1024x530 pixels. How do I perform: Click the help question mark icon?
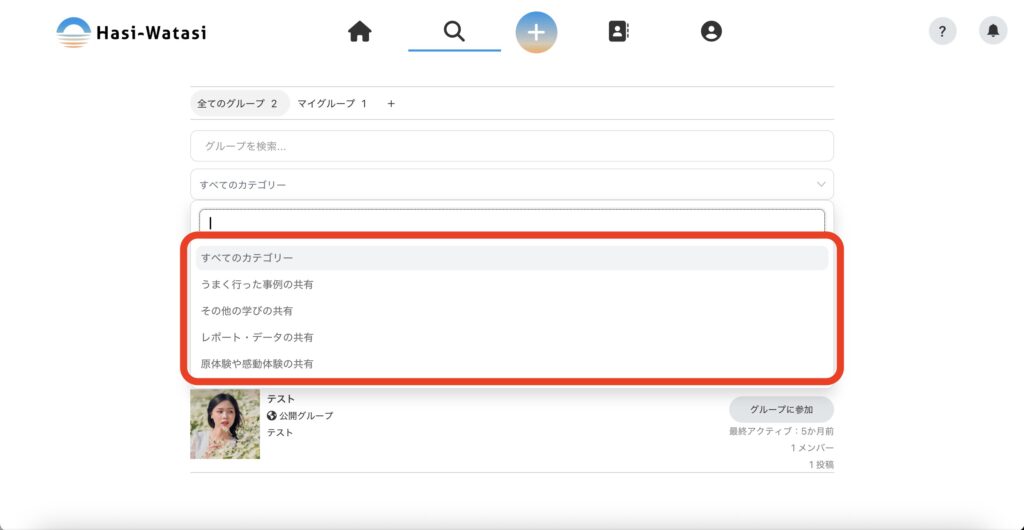(x=942, y=32)
